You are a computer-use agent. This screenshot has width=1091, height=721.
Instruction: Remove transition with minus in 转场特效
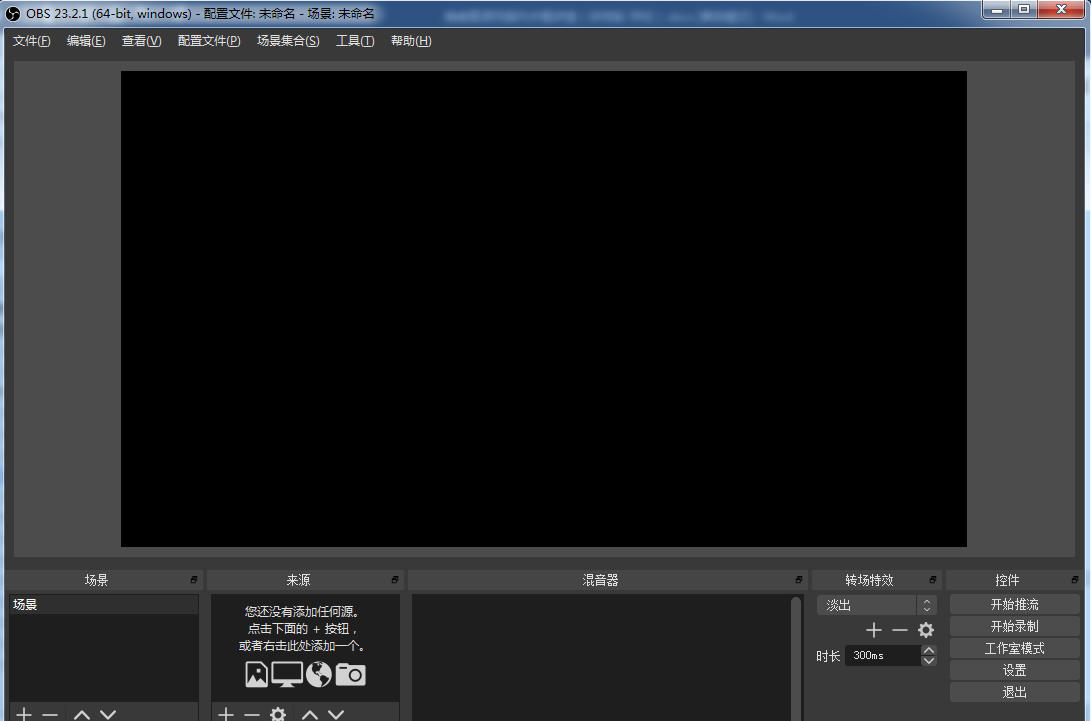[x=900, y=630]
